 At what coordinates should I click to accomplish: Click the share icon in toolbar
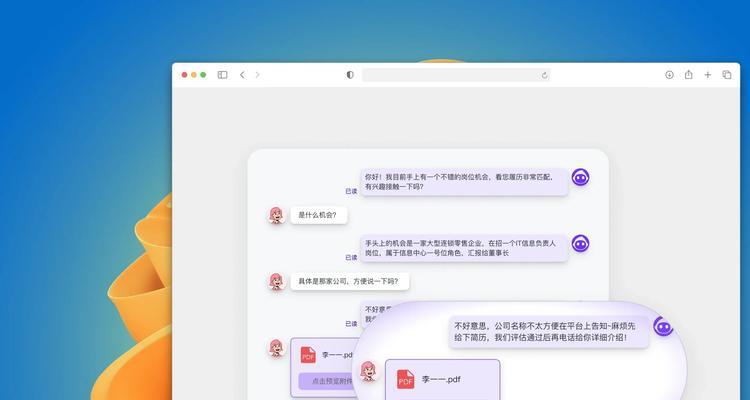tap(688, 74)
